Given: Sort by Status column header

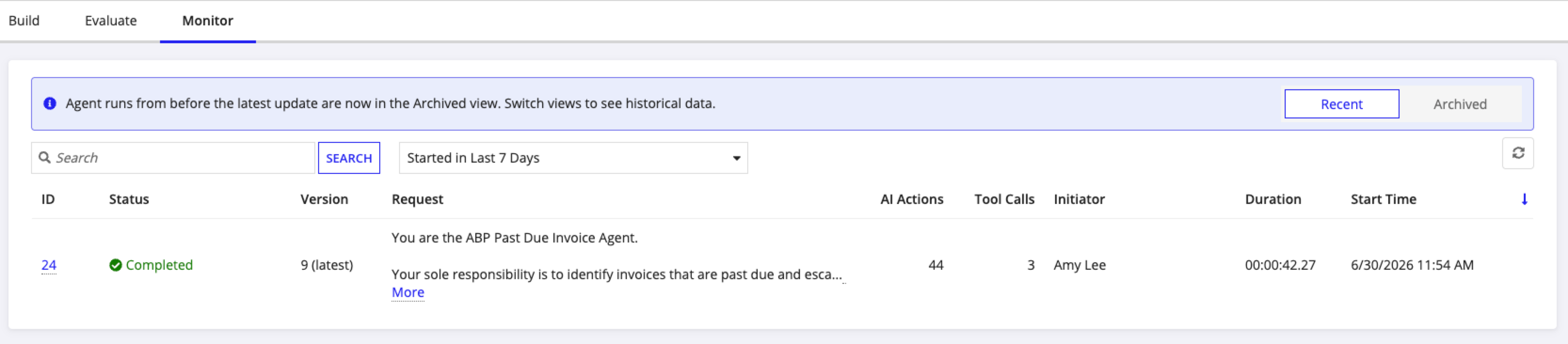Looking at the screenshot, I should click(x=129, y=199).
